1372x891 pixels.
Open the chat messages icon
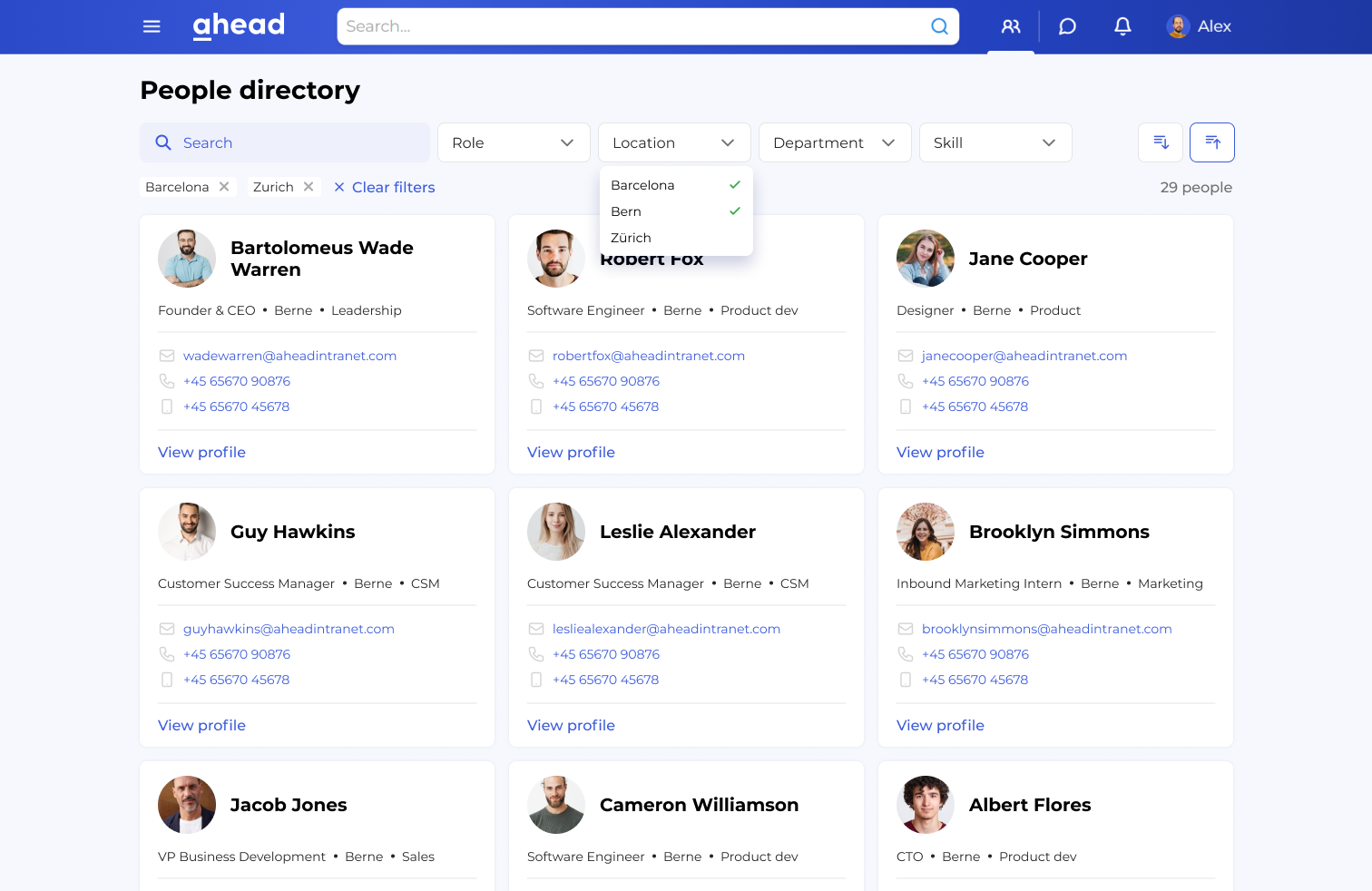point(1066,26)
